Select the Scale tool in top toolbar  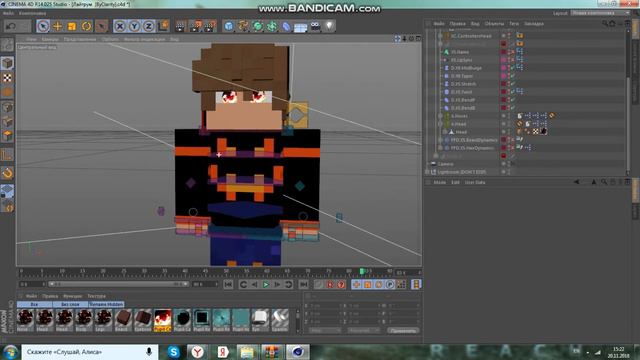point(72,27)
